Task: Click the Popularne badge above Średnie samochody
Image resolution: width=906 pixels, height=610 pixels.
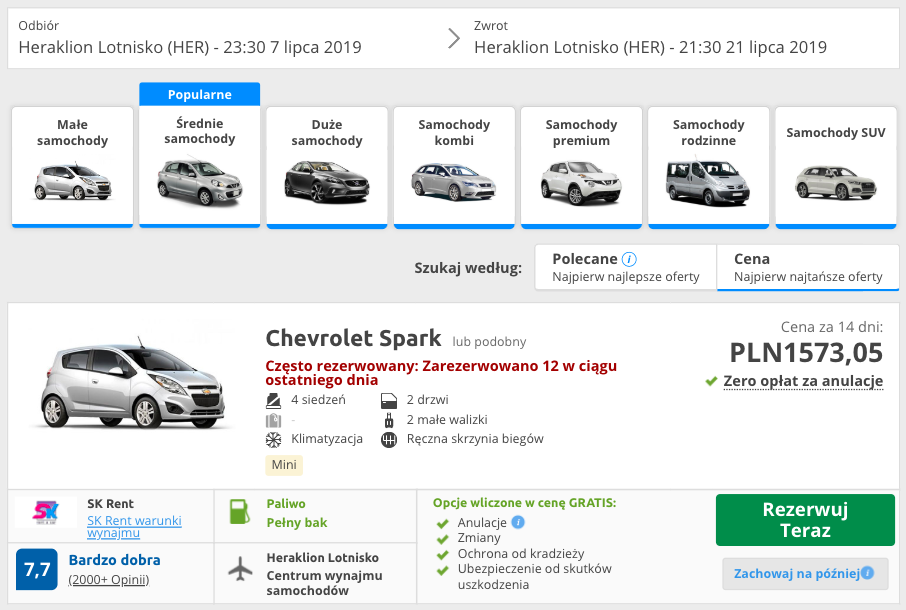Action: (199, 94)
